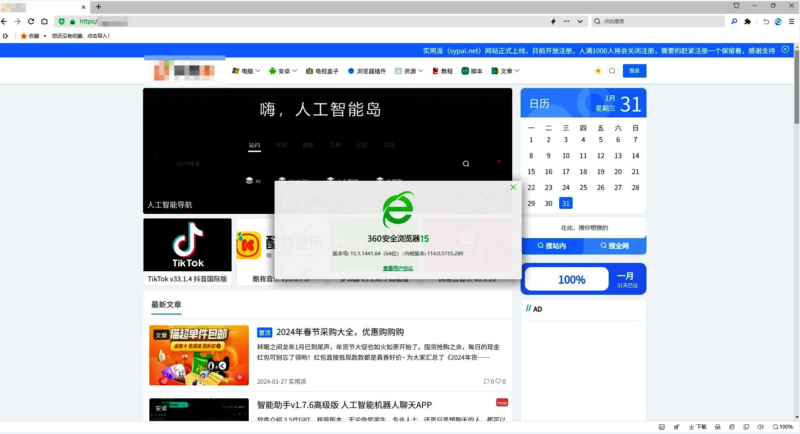Click the status bar speaker mute icon
Viewport: 800px width, 434px height.
760,427
